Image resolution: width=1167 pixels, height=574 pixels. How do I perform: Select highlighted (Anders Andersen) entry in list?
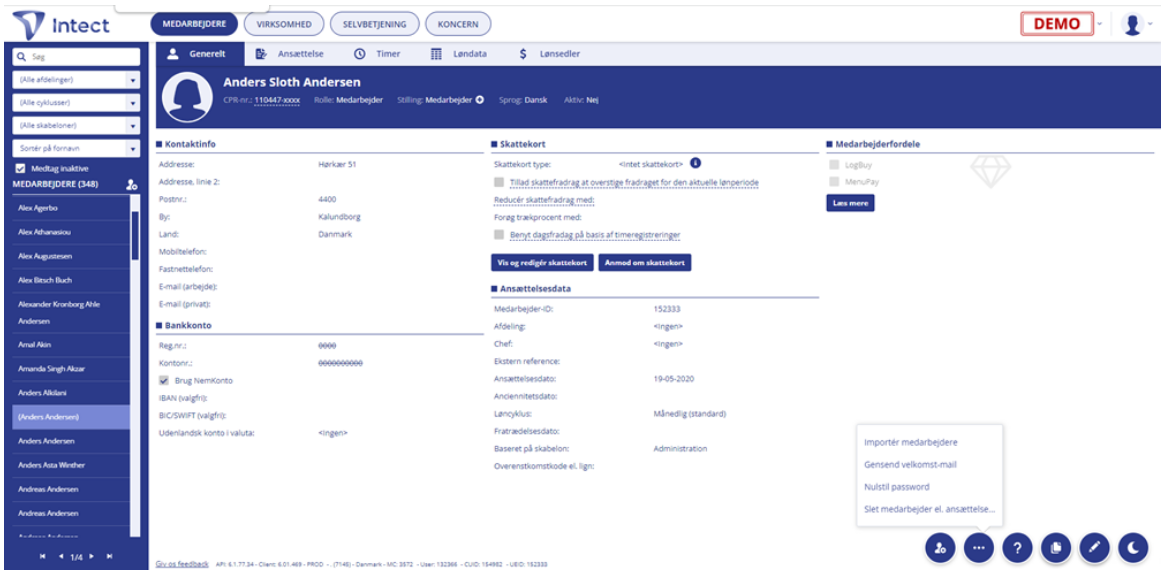[71, 417]
